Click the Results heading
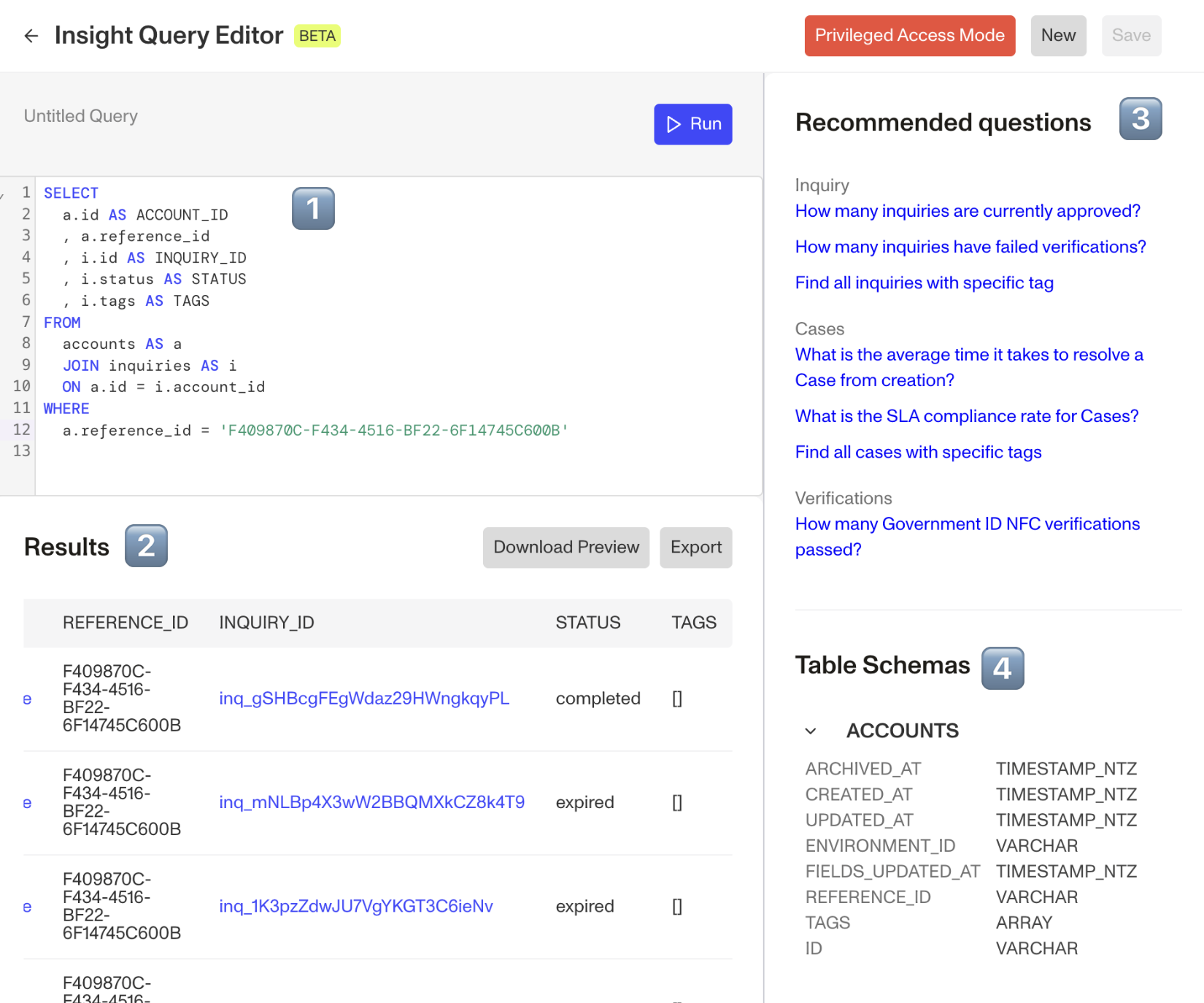This screenshot has width=1204, height=1003. (66, 547)
